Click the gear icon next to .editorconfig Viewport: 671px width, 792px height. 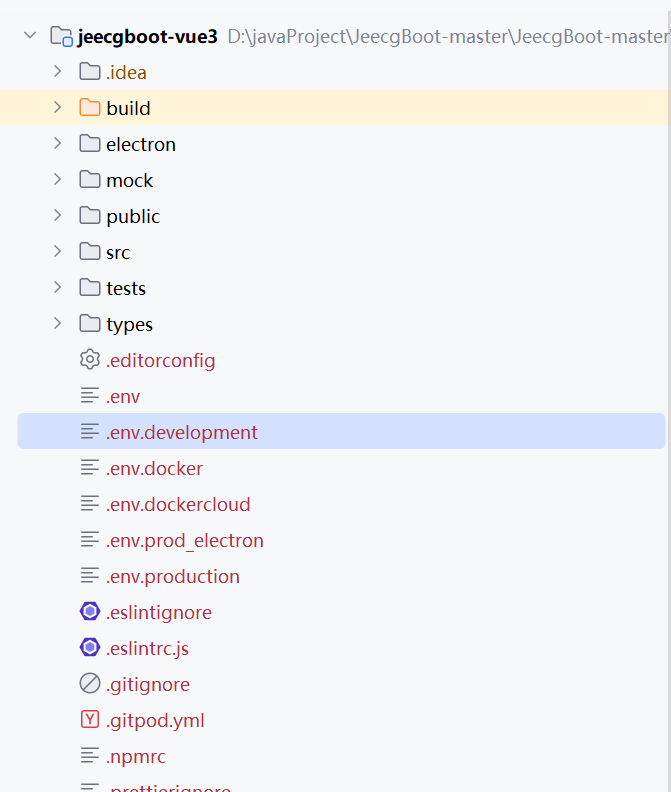pos(90,360)
